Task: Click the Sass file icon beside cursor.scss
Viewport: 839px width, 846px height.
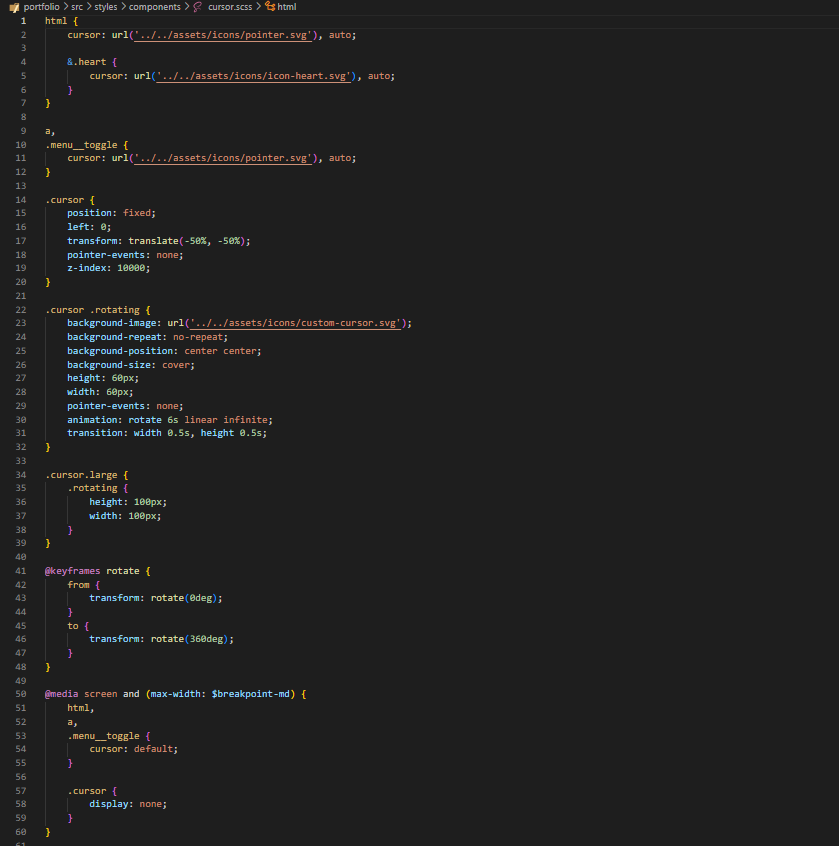Action: (198, 7)
